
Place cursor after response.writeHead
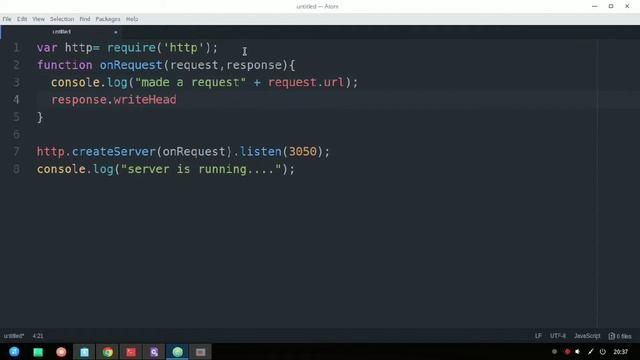point(177,100)
